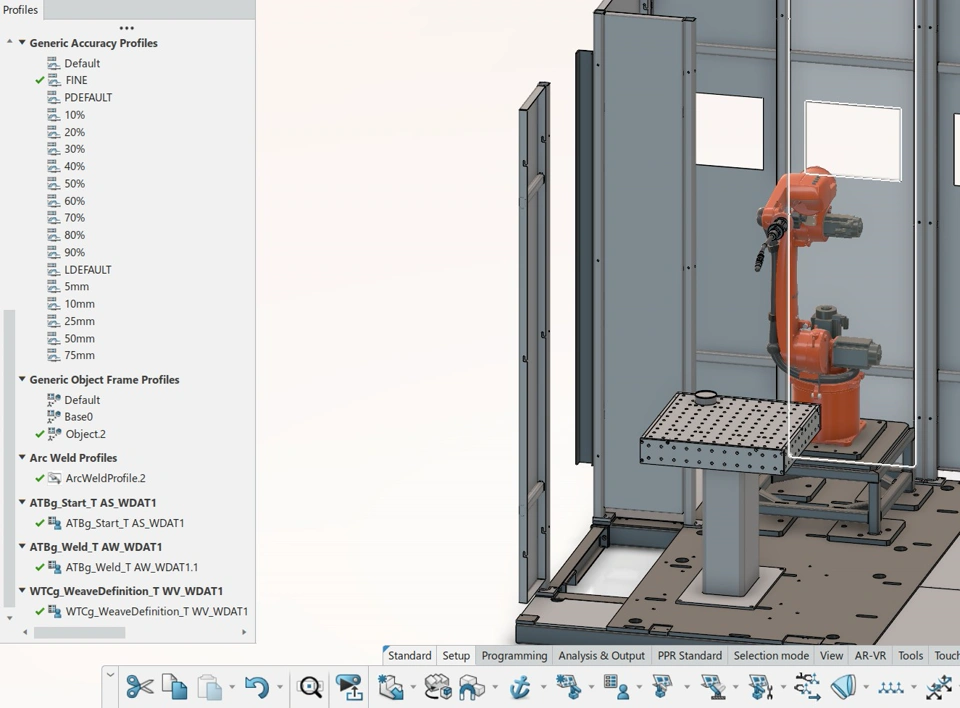Open the AR-VR tab

click(x=871, y=655)
